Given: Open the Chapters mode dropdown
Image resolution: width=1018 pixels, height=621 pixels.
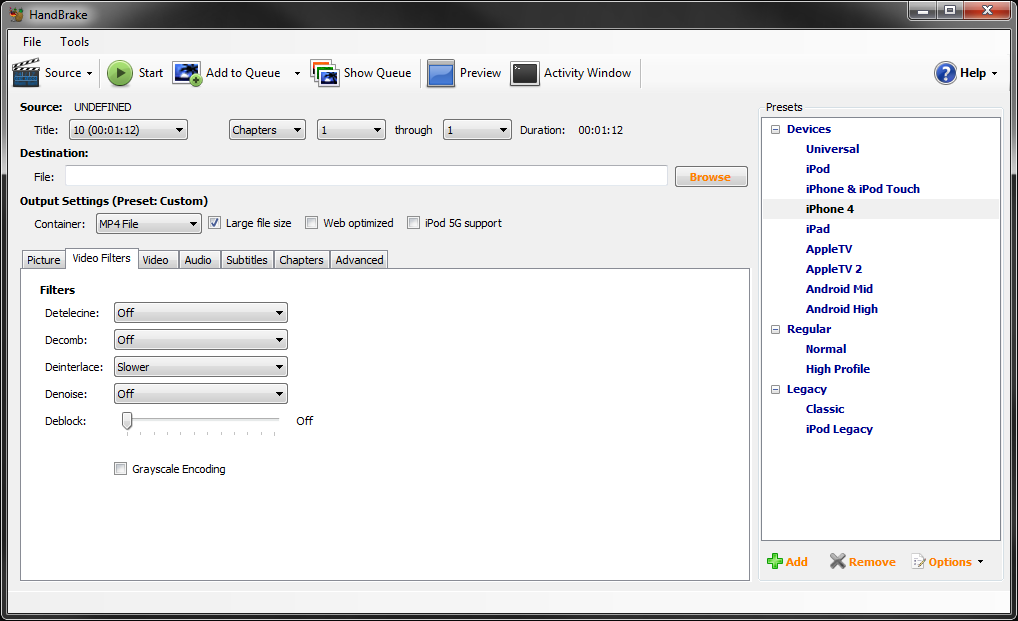Looking at the screenshot, I should pyautogui.click(x=267, y=130).
